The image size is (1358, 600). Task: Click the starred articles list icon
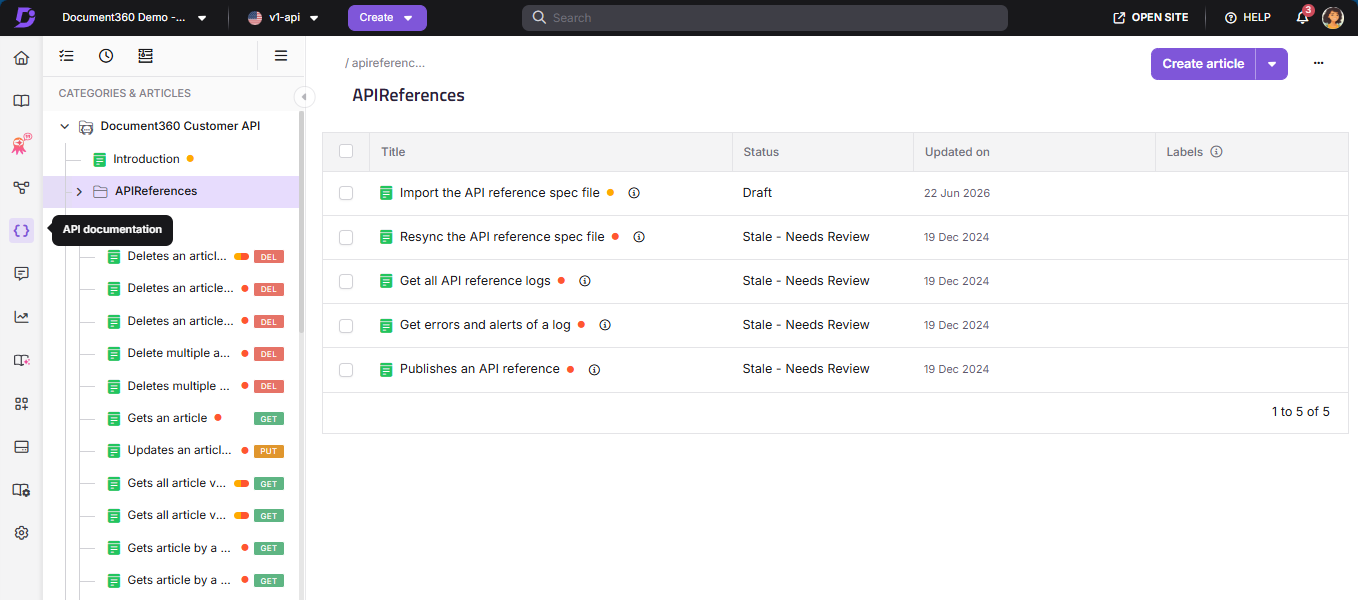[146, 56]
